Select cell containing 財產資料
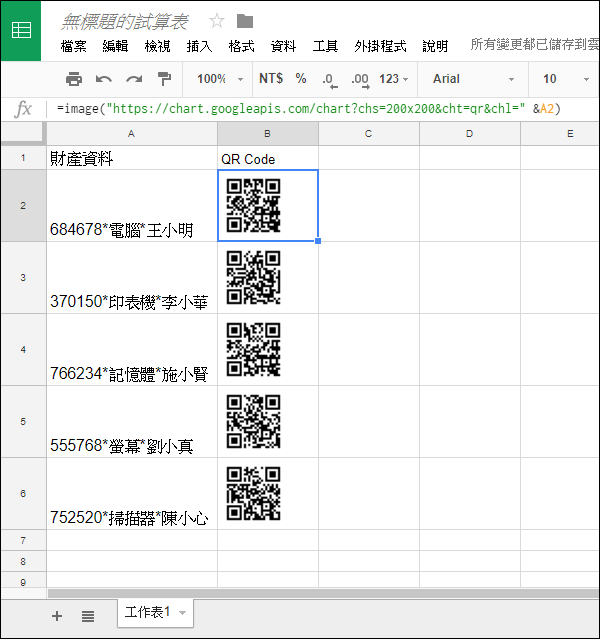Image resolution: width=600 pixels, height=639 pixels. click(x=132, y=158)
